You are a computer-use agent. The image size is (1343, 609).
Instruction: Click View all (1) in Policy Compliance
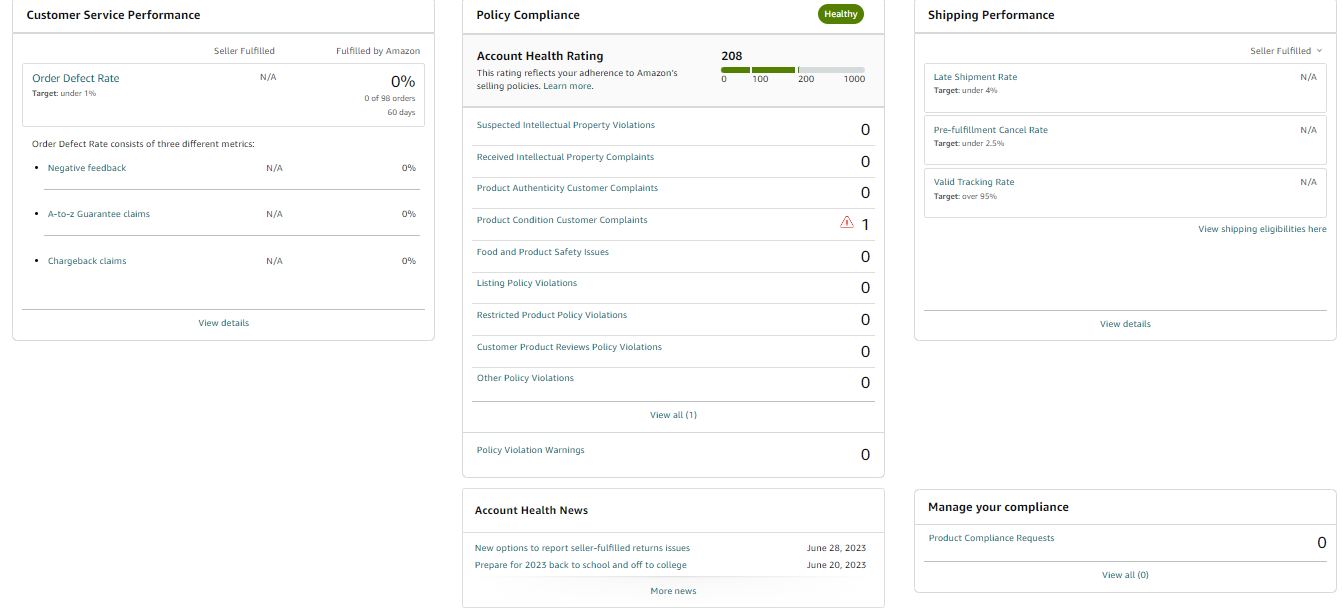click(673, 415)
